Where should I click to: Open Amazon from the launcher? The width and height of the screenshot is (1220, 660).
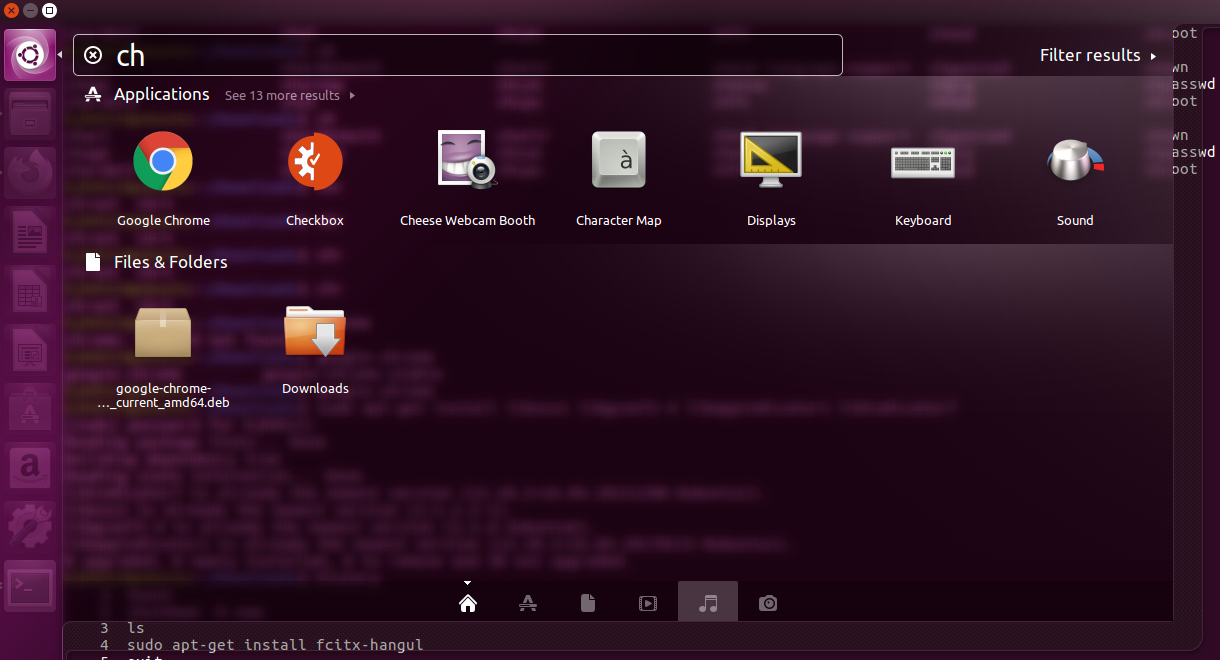click(30, 467)
